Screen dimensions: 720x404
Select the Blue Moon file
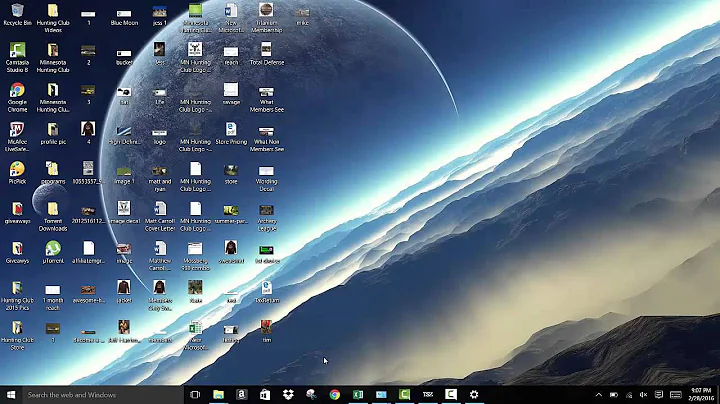click(x=124, y=17)
